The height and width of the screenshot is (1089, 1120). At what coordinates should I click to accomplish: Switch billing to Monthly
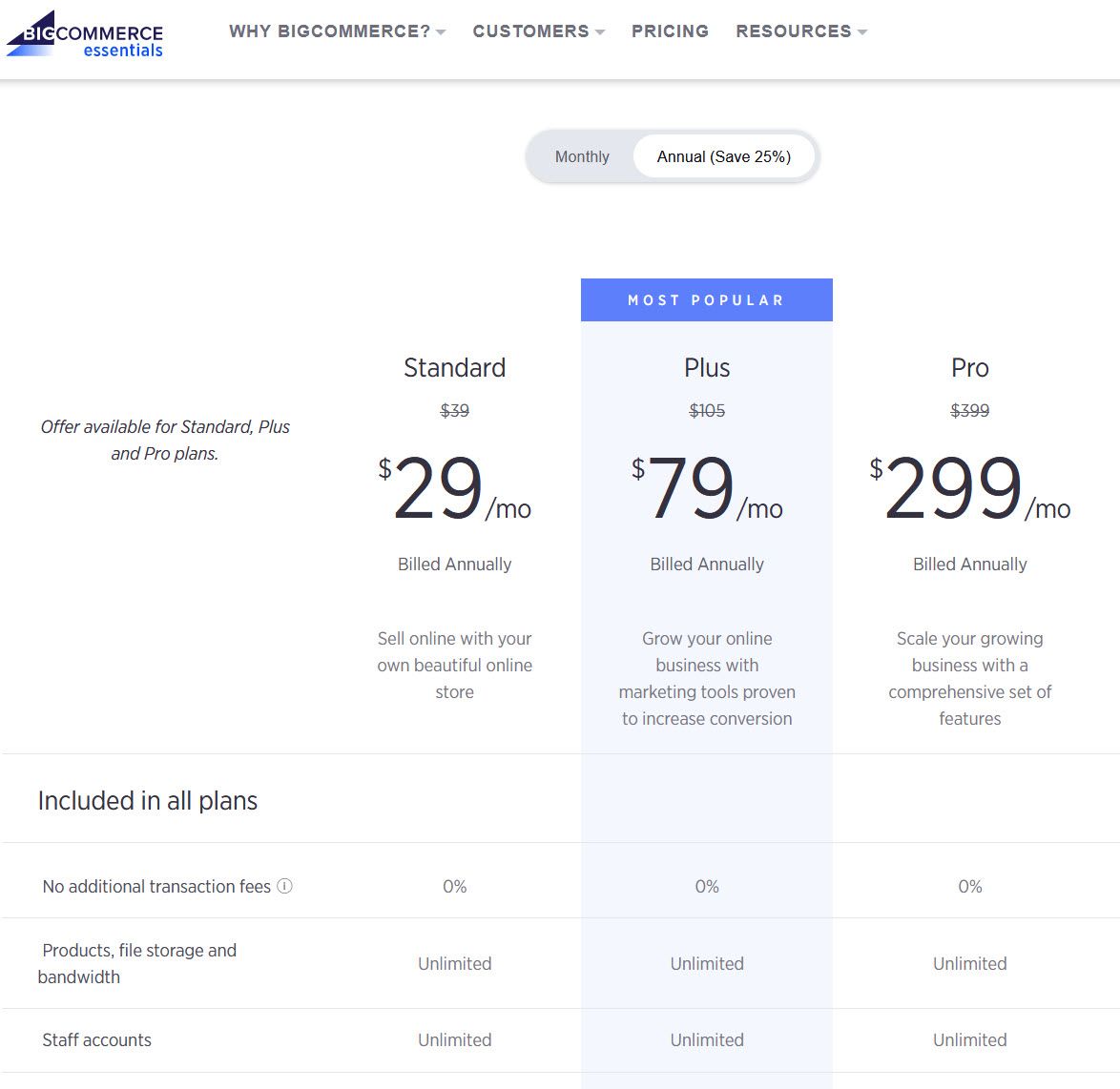tap(582, 156)
